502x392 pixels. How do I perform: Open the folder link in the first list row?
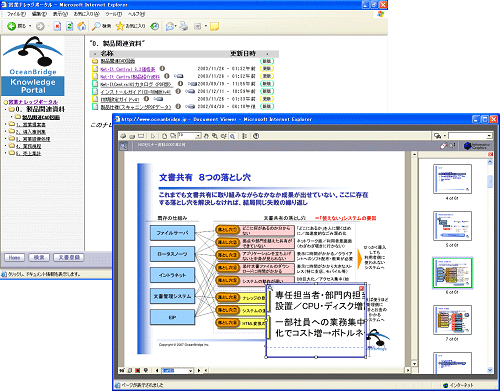(x=118, y=61)
